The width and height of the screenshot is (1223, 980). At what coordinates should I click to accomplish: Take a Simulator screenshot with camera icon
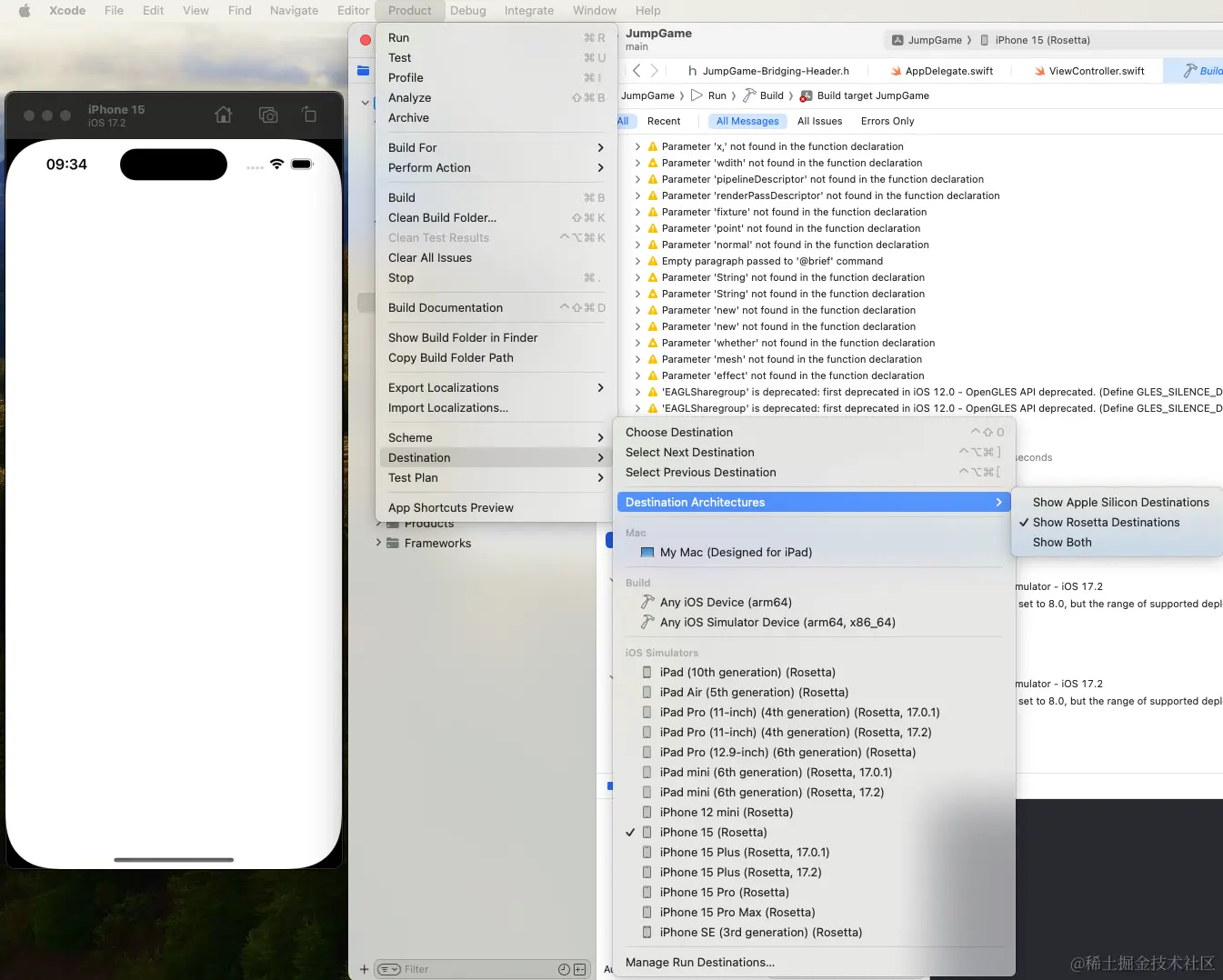pyautogui.click(x=268, y=115)
